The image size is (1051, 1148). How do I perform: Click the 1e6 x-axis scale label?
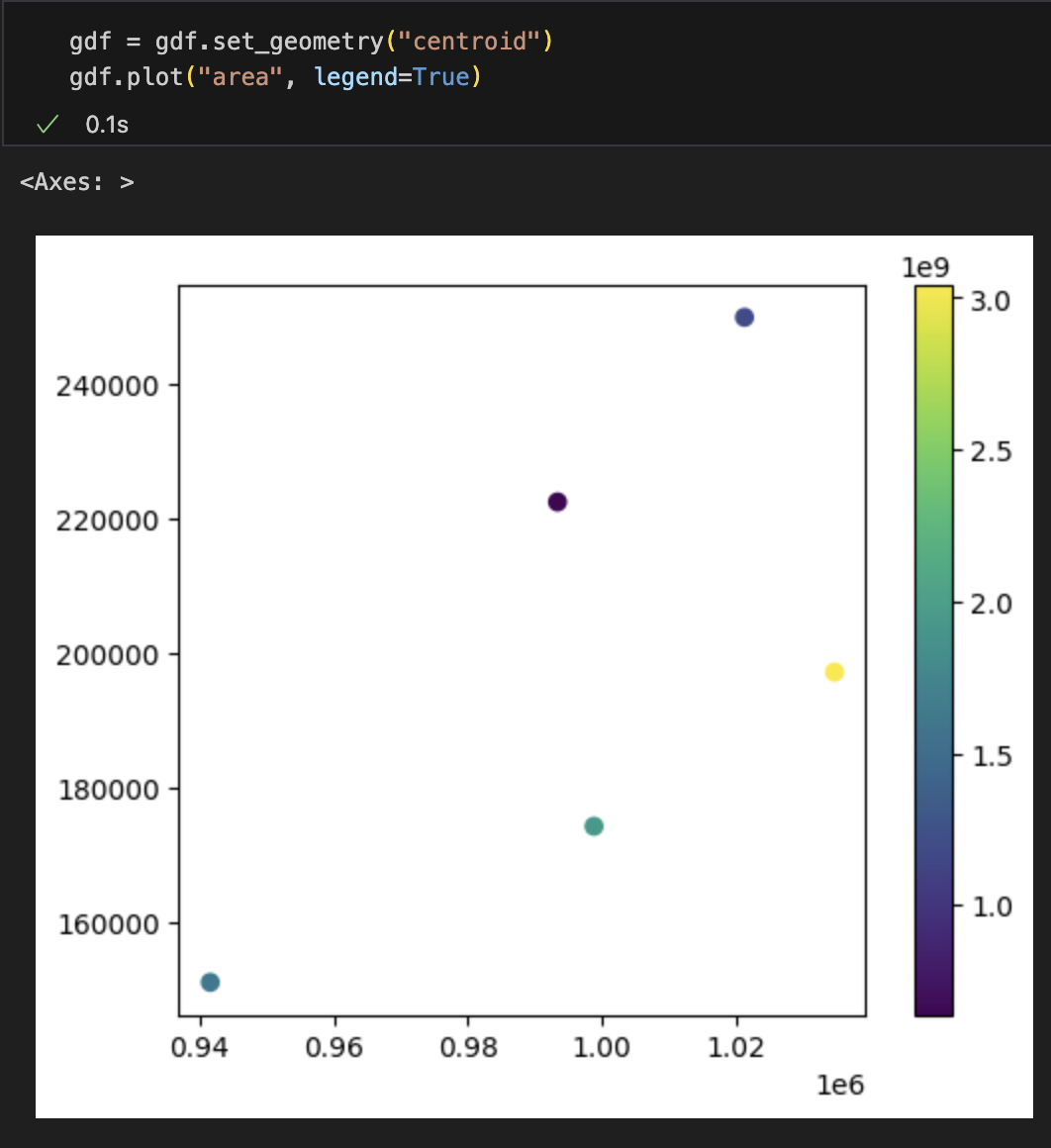(840, 1085)
